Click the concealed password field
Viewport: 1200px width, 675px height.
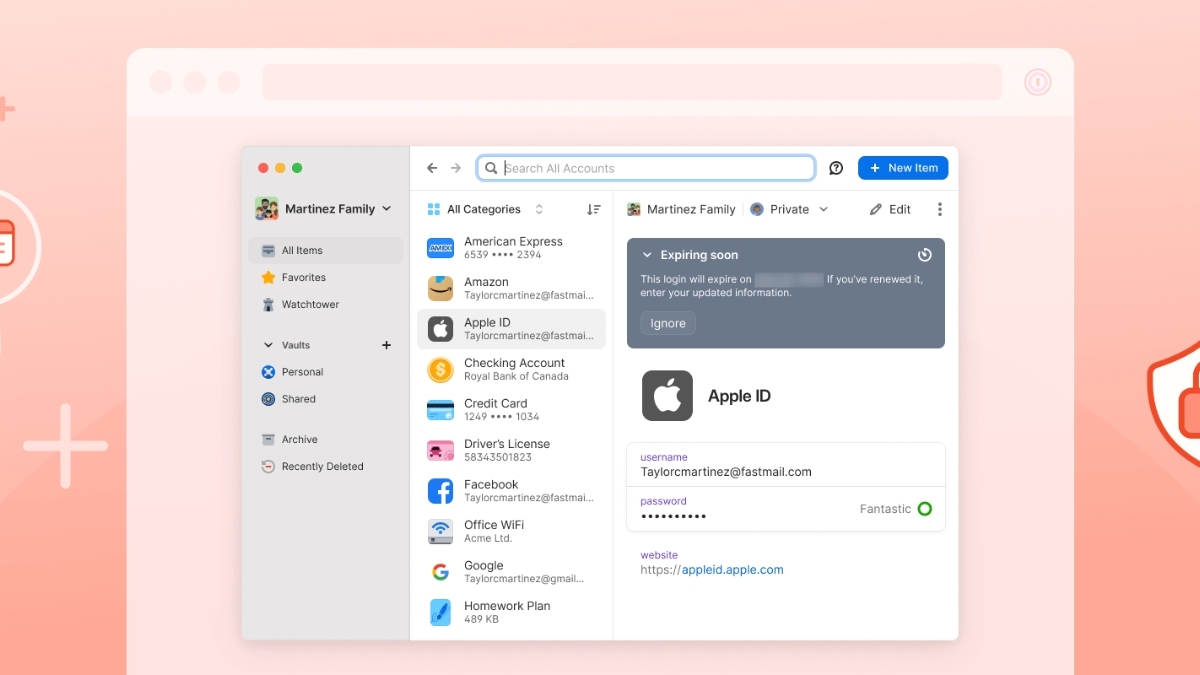pos(673,516)
